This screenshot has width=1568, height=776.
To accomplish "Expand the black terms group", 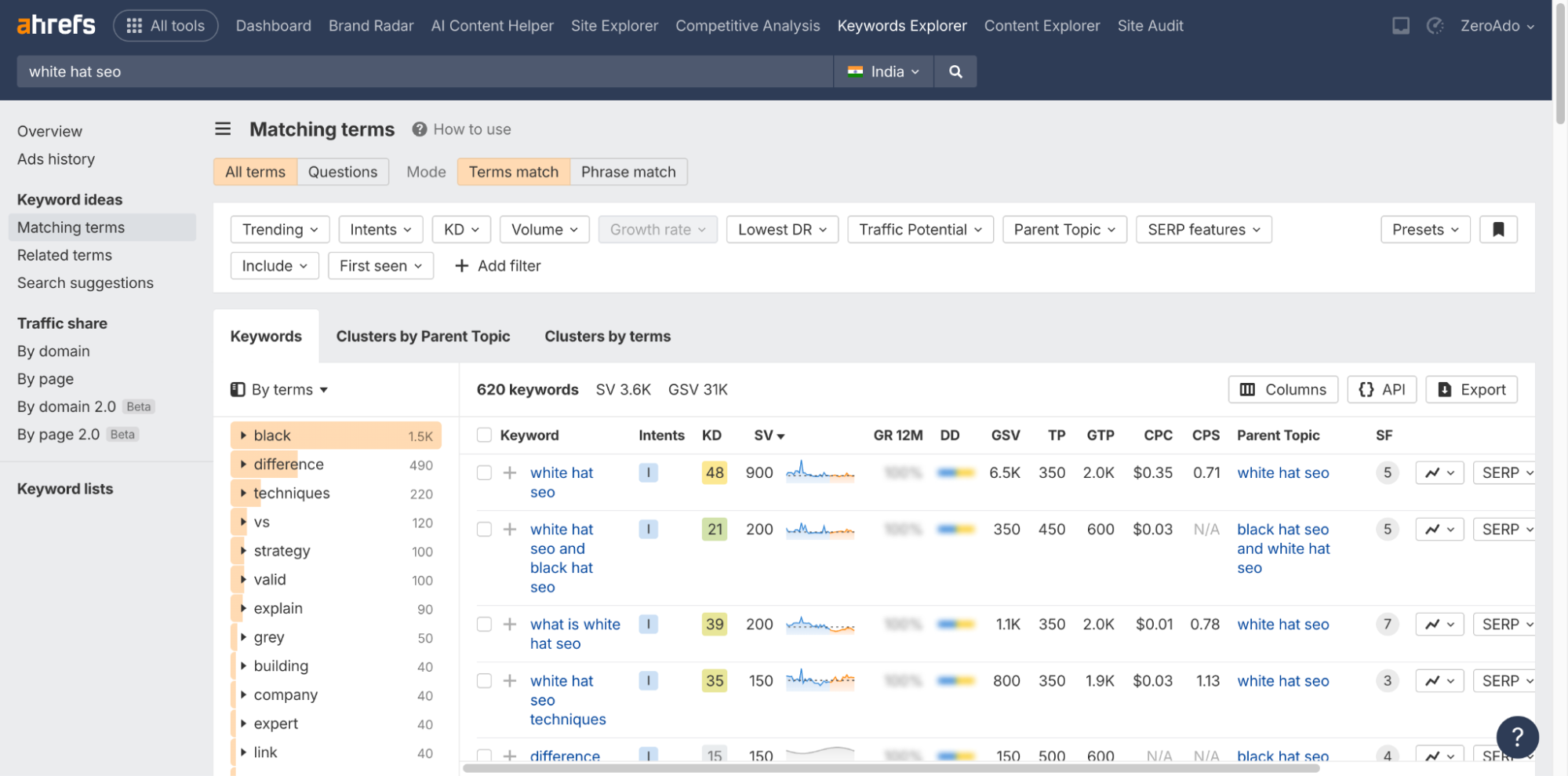I will tap(243, 435).
